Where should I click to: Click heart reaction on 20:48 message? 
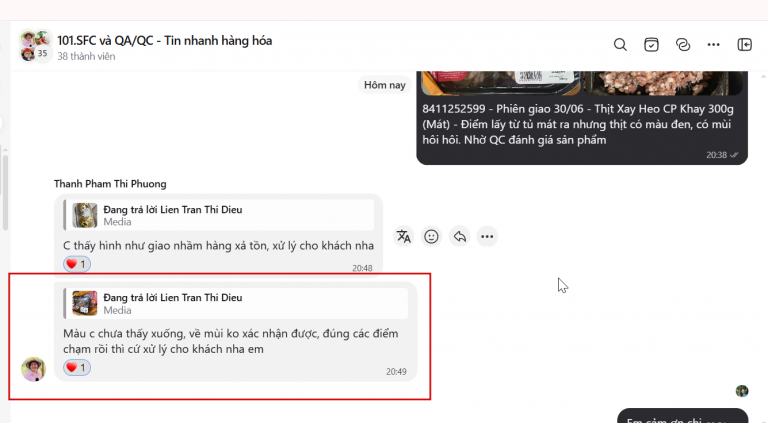click(x=77, y=264)
